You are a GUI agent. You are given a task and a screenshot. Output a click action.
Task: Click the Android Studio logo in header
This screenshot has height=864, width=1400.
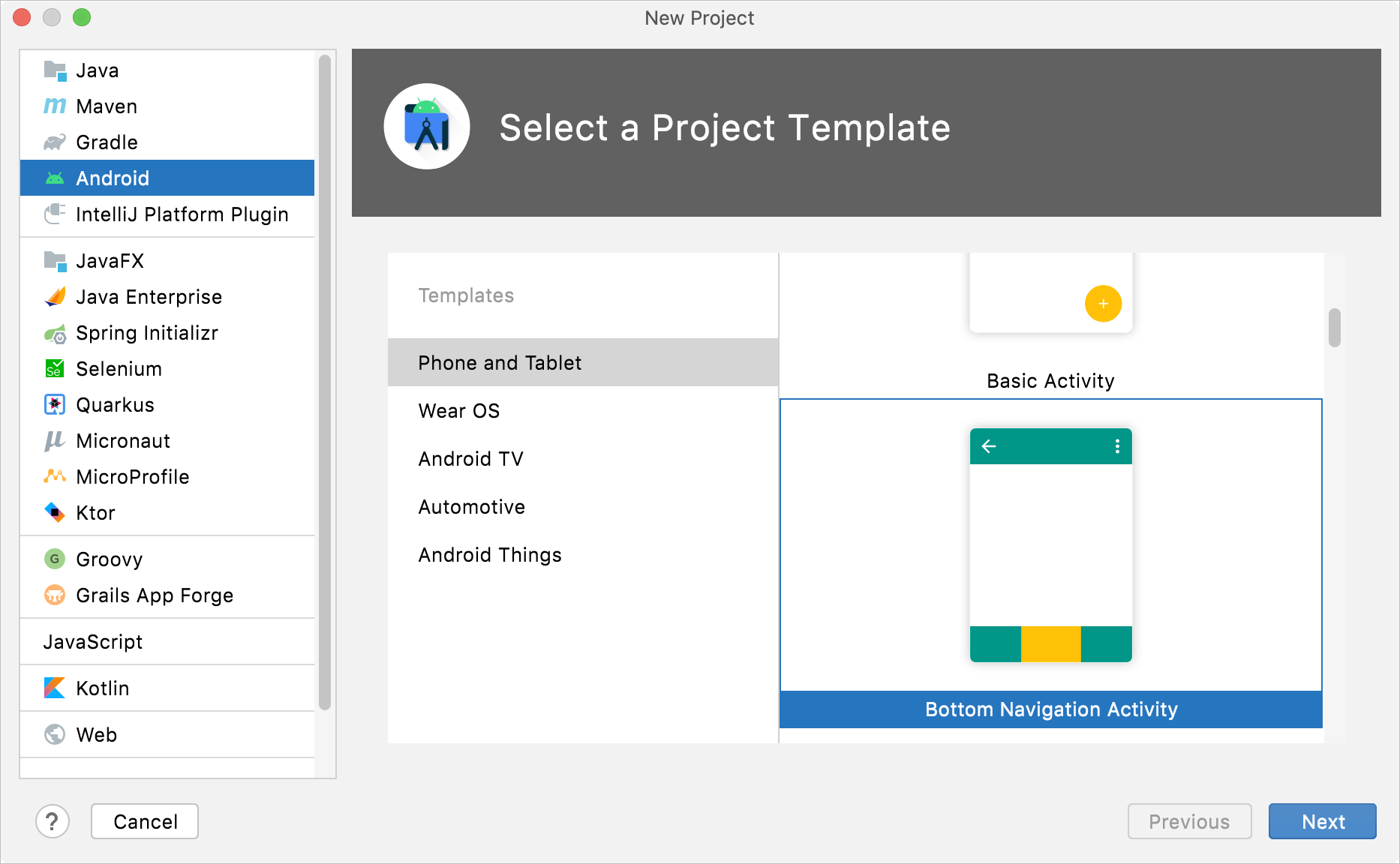pyautogui.click(x=427, y=126)
